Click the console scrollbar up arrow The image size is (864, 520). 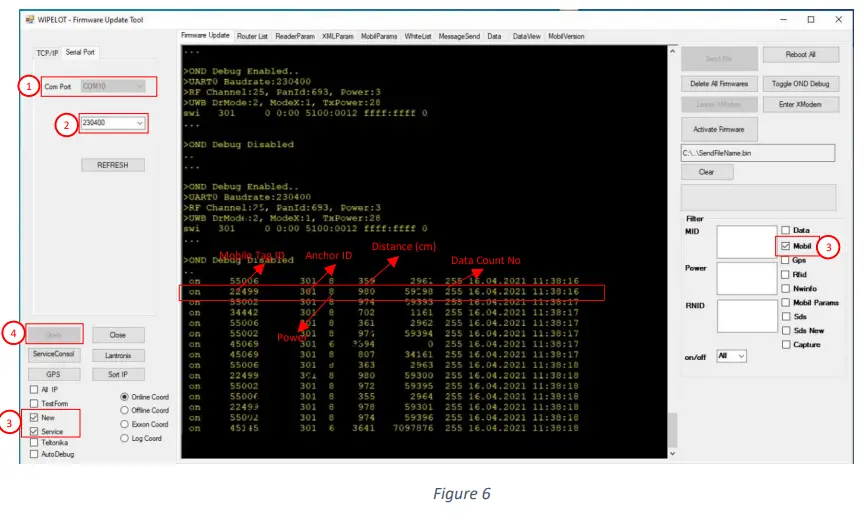(x=672, y=51)
